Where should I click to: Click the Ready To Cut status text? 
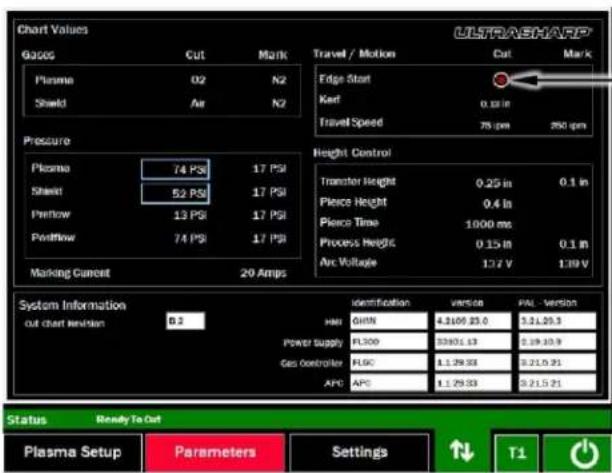tap(128, 420)
